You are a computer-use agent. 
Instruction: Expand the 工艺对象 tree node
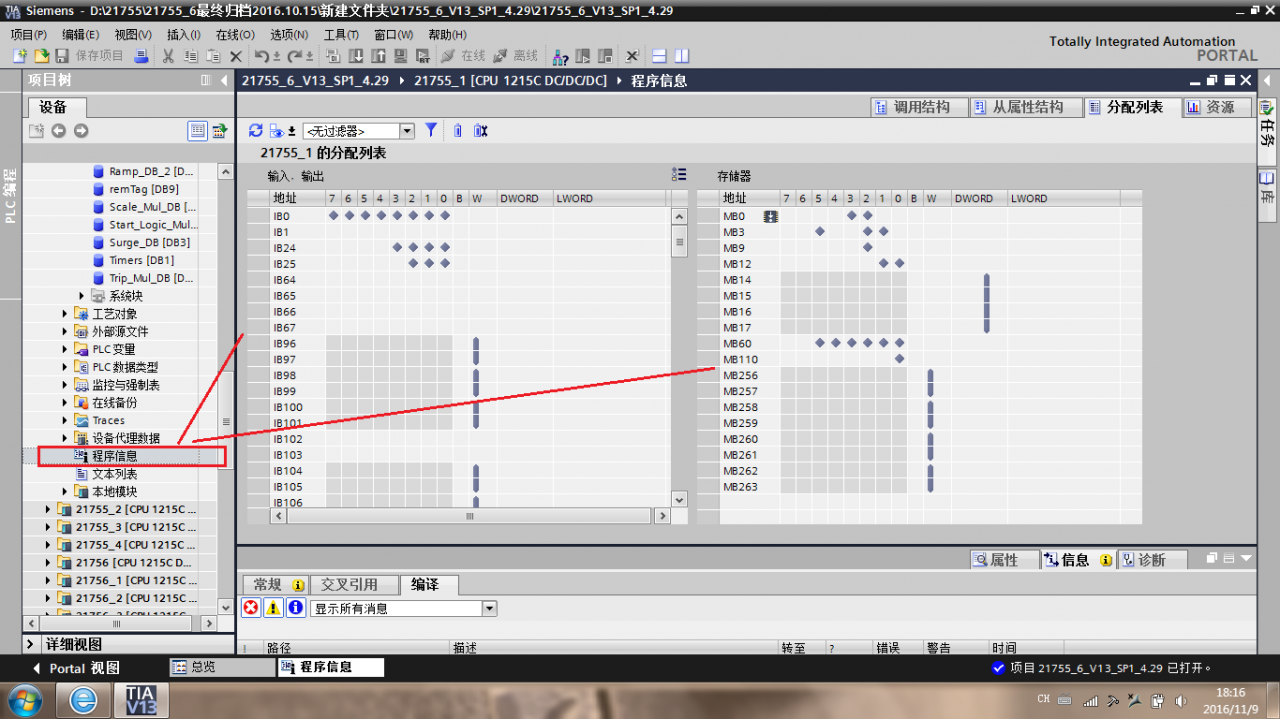66,314
